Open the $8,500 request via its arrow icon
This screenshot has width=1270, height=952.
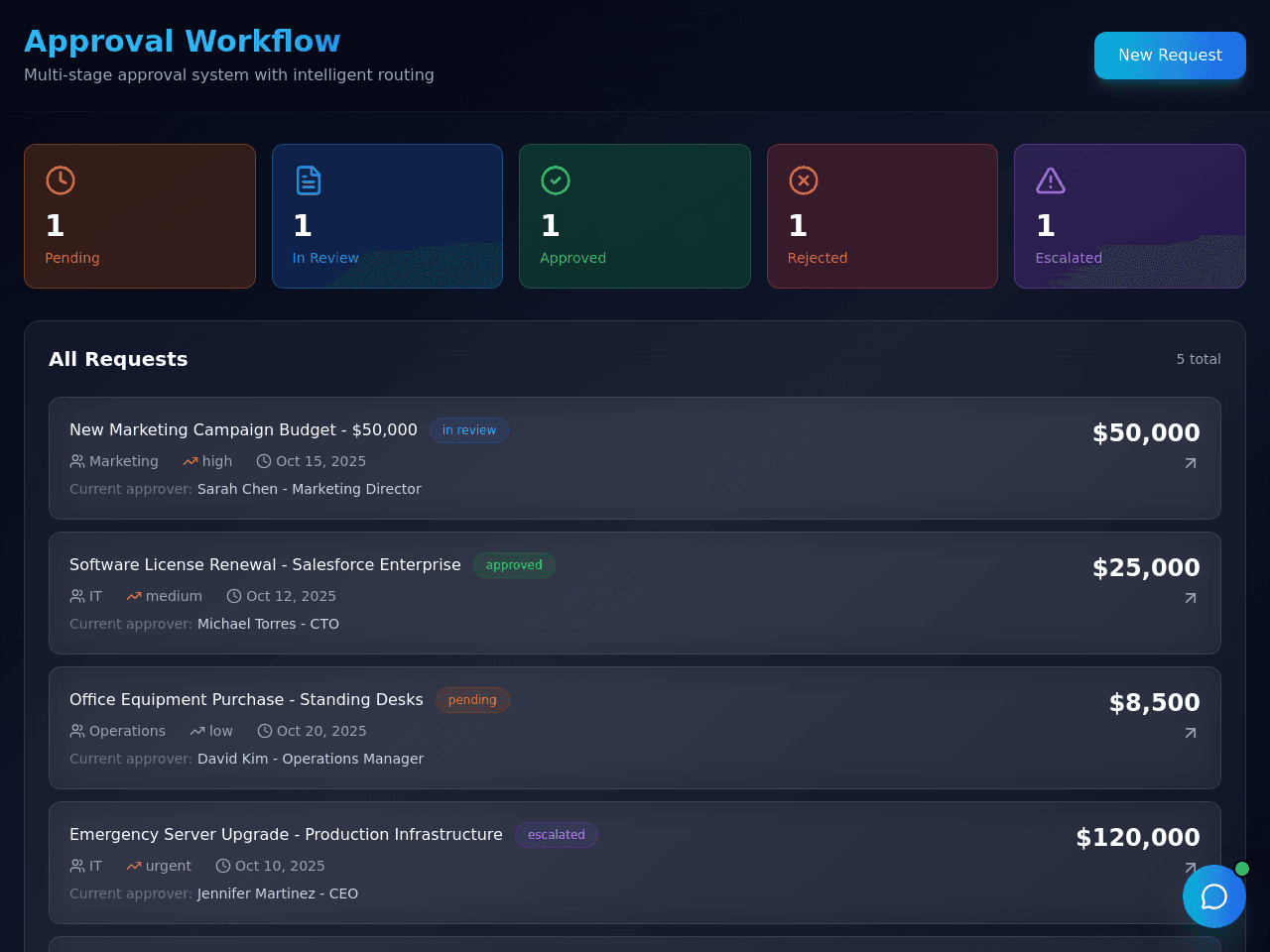[x=1191, y=733]
